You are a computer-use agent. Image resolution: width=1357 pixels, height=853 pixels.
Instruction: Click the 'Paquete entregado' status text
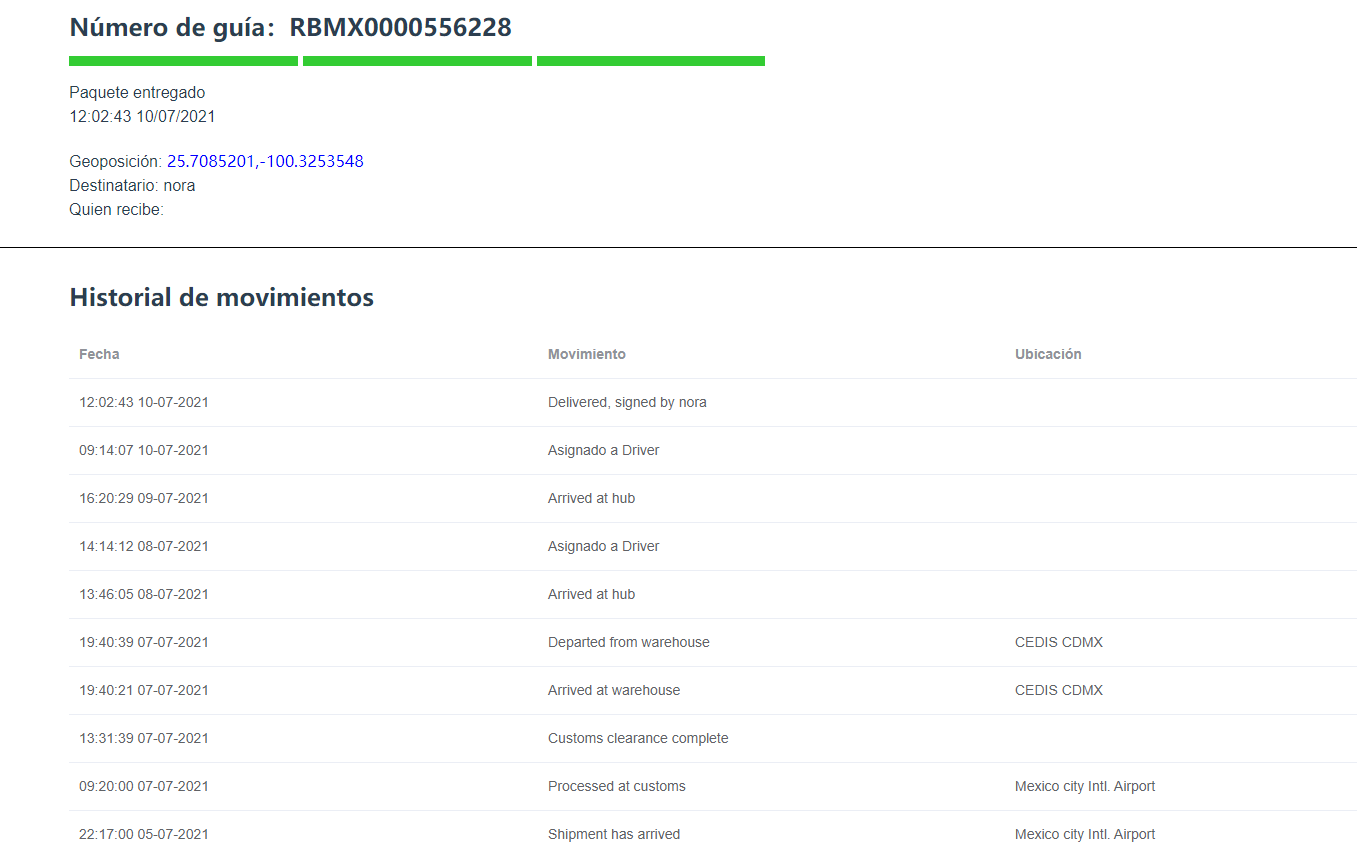137,92
